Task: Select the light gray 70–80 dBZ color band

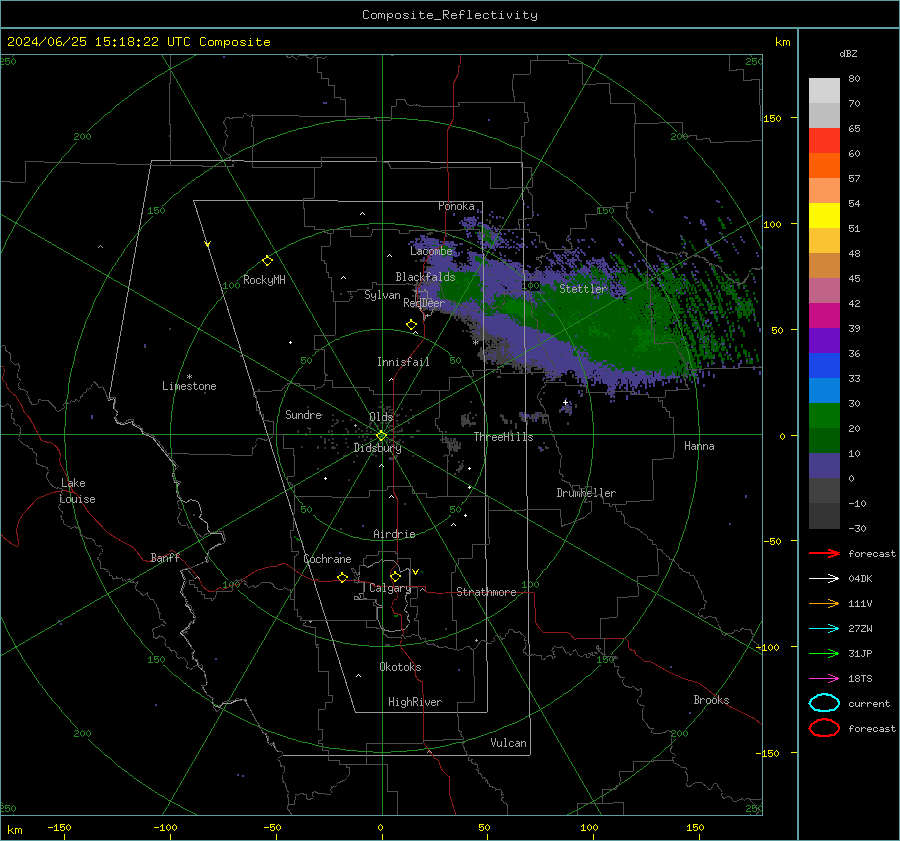Action: click(824, 91)
